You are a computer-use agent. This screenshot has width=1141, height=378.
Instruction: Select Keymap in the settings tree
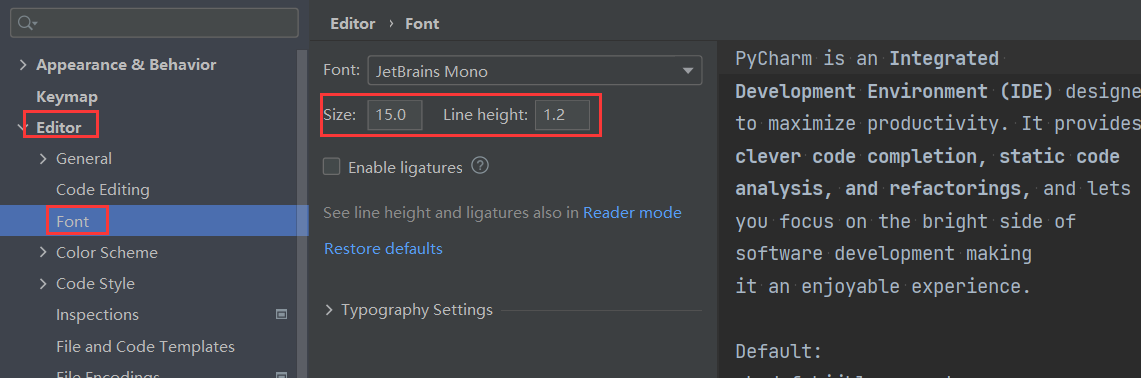coord(67,96)
